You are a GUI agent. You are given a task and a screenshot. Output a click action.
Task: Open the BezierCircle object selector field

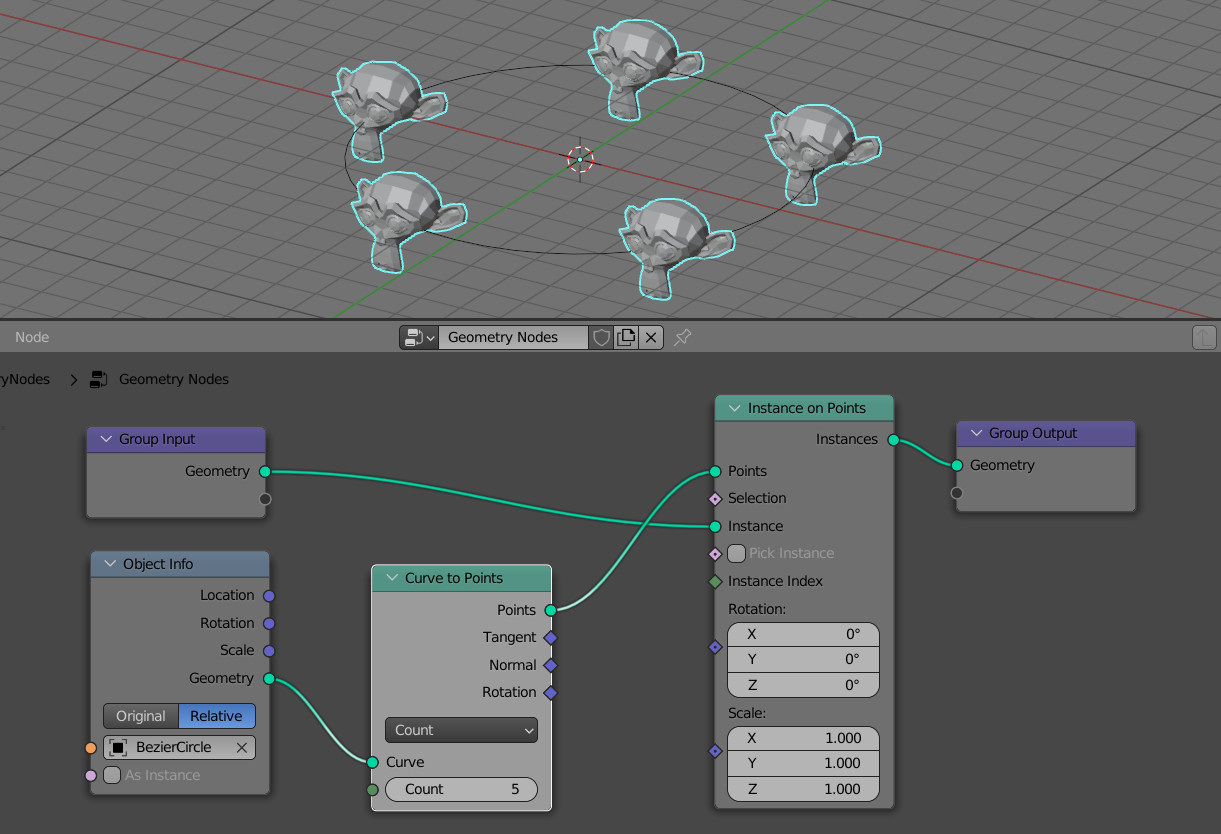point(179,747)
